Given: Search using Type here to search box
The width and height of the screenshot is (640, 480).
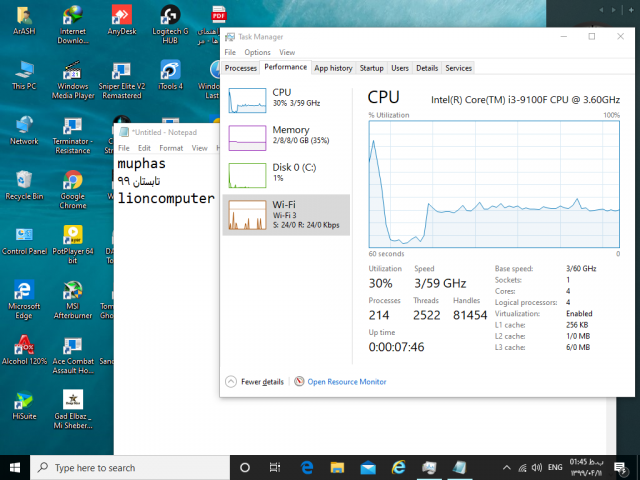Looking at the screenshot, I should click(x=130, y=468).
